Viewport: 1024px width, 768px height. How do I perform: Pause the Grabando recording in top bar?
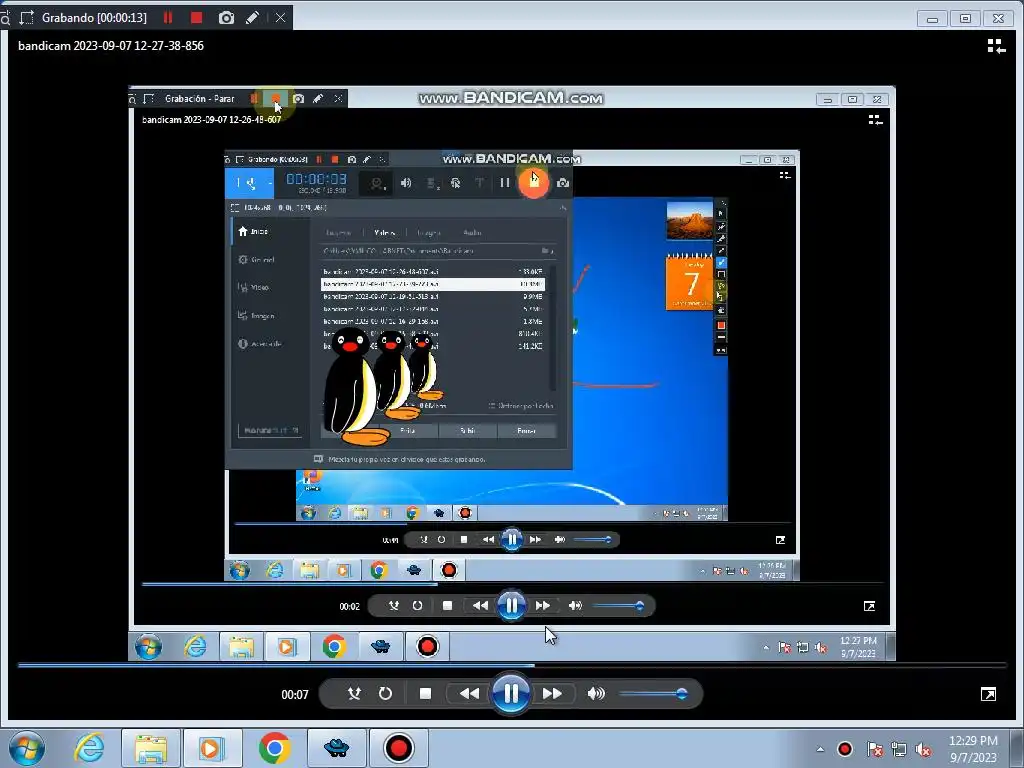coord(168,18)
